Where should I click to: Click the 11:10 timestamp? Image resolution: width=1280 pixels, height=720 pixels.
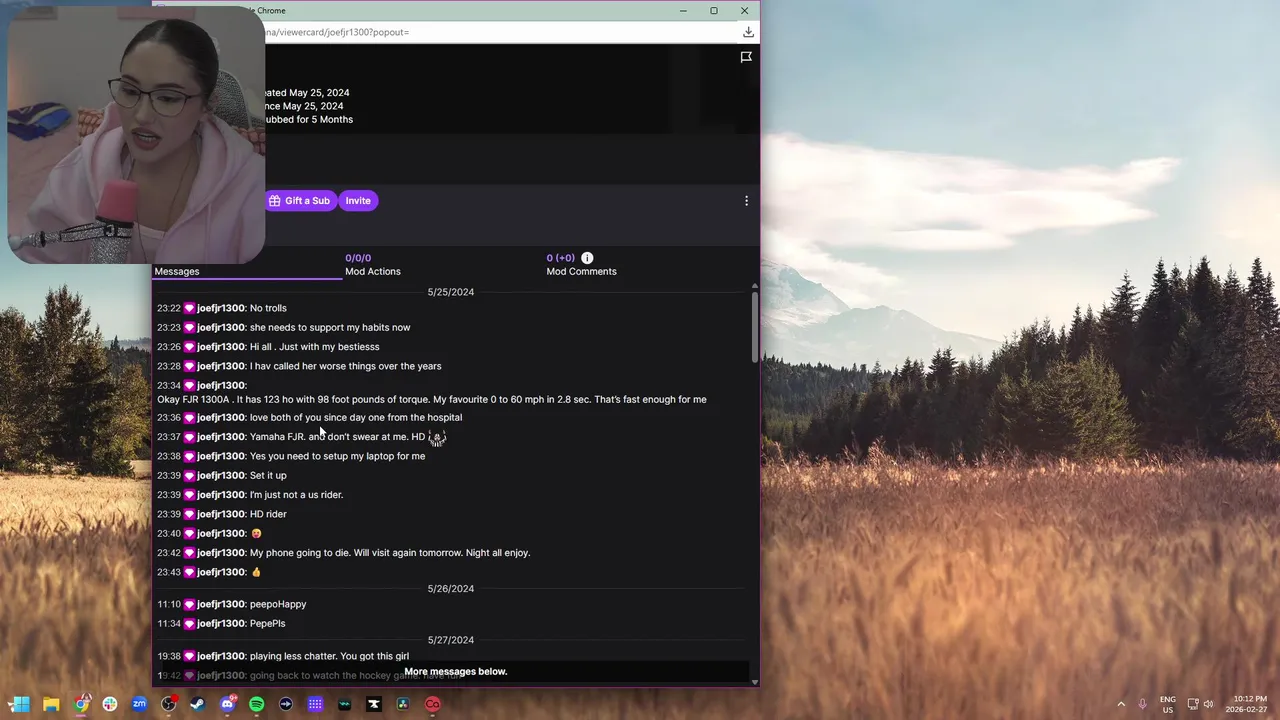pyautogui.click(x=169, y=604)
